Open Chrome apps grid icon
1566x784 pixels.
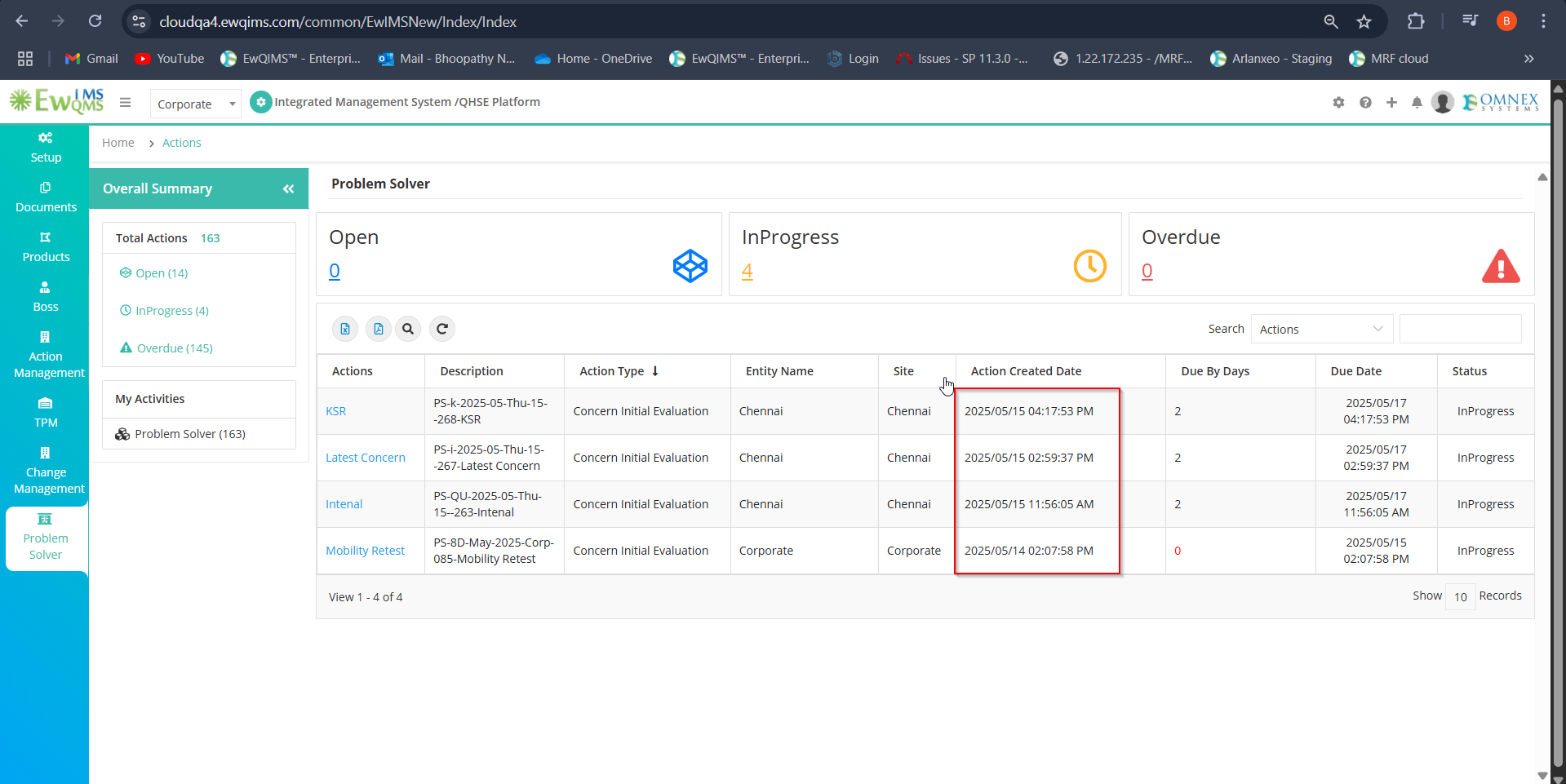tap(25, 59)
